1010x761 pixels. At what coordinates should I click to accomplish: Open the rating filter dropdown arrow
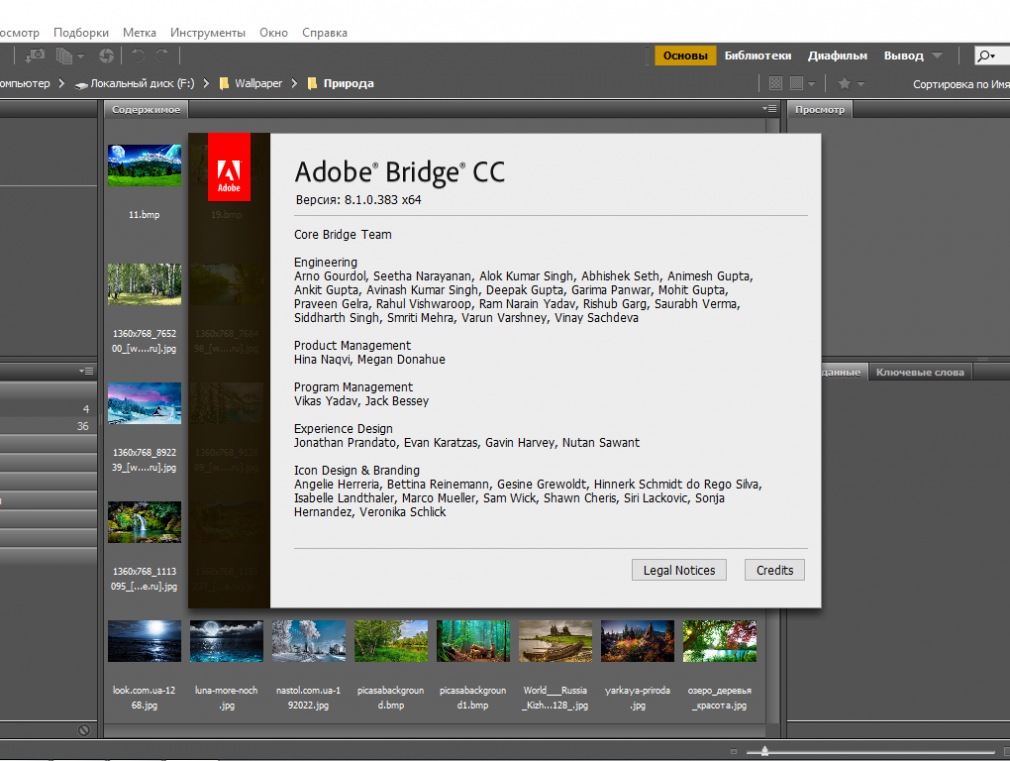(861, 84)
